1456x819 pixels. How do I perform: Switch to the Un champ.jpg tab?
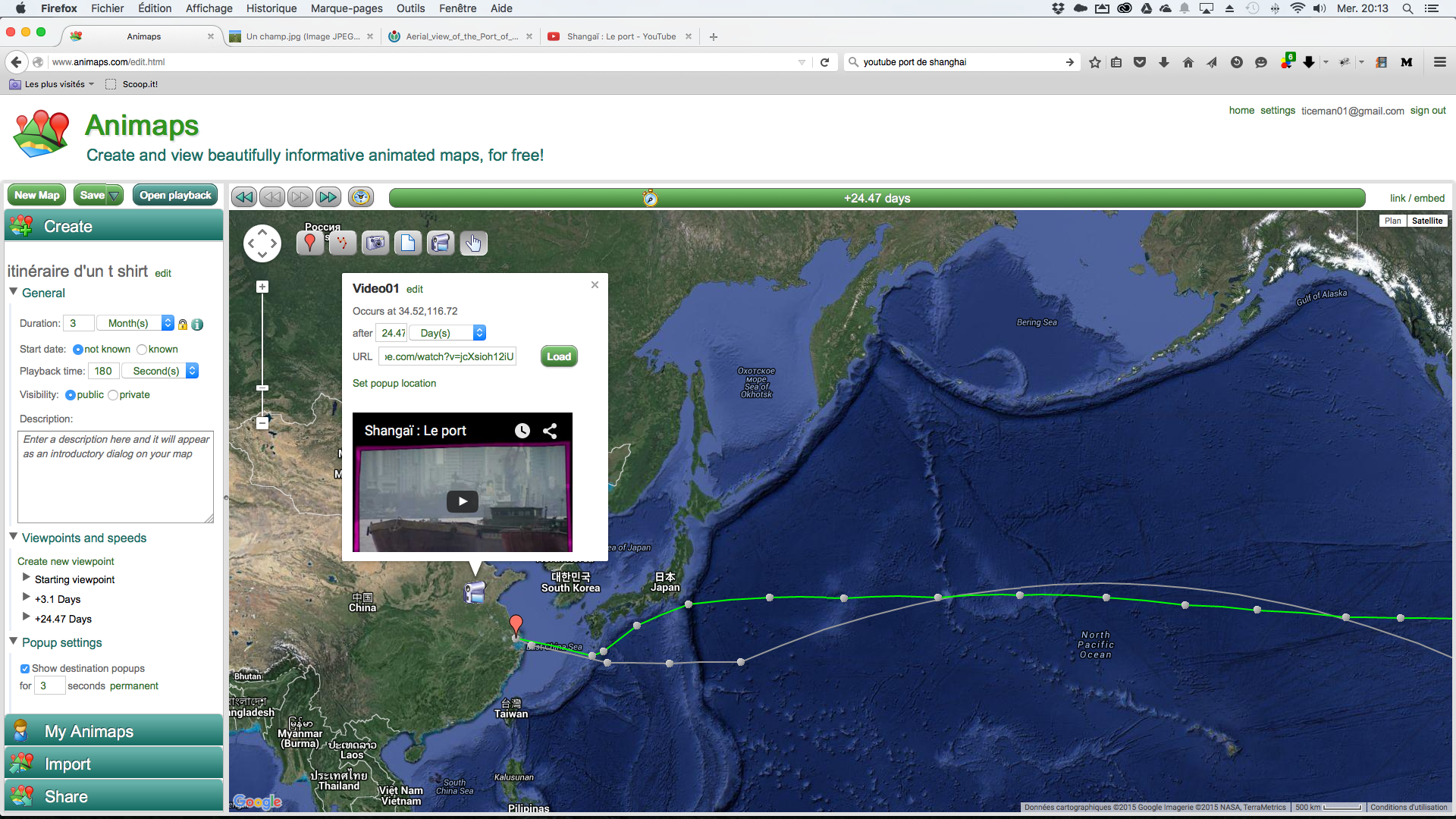tap(303, 36)
